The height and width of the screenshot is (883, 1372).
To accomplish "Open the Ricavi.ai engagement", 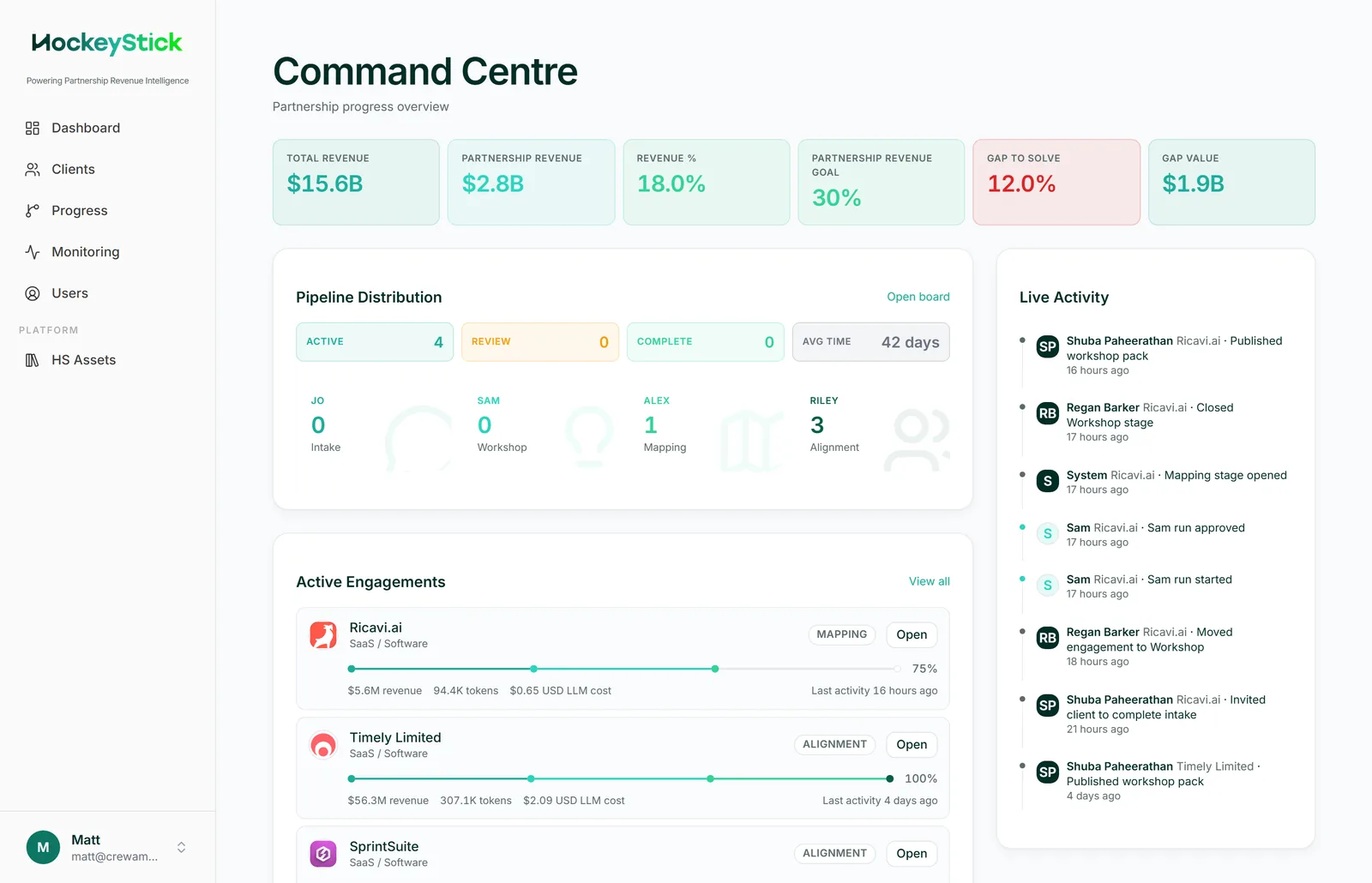I will 912,635.
